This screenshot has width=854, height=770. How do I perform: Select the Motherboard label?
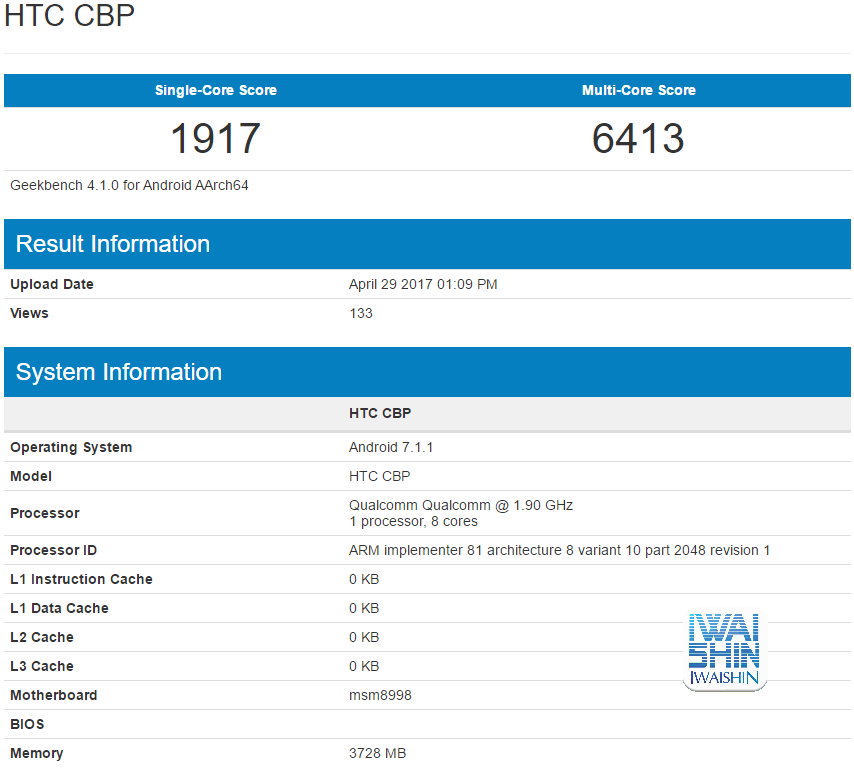54,695
